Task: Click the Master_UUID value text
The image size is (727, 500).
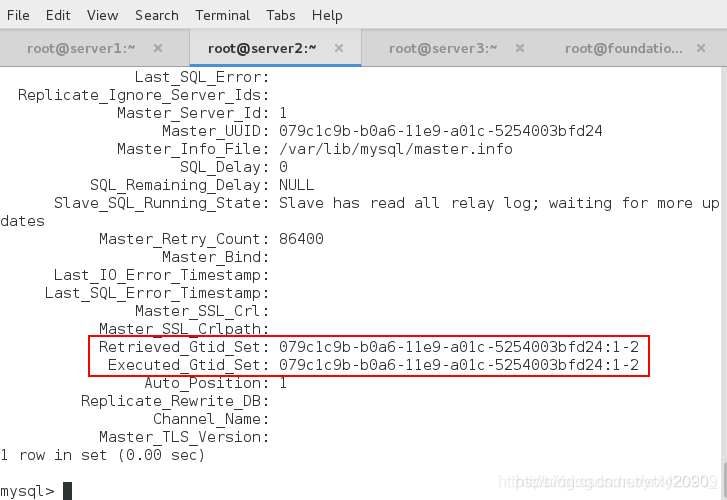Action: pyautogui.click(x=440, y=131)
